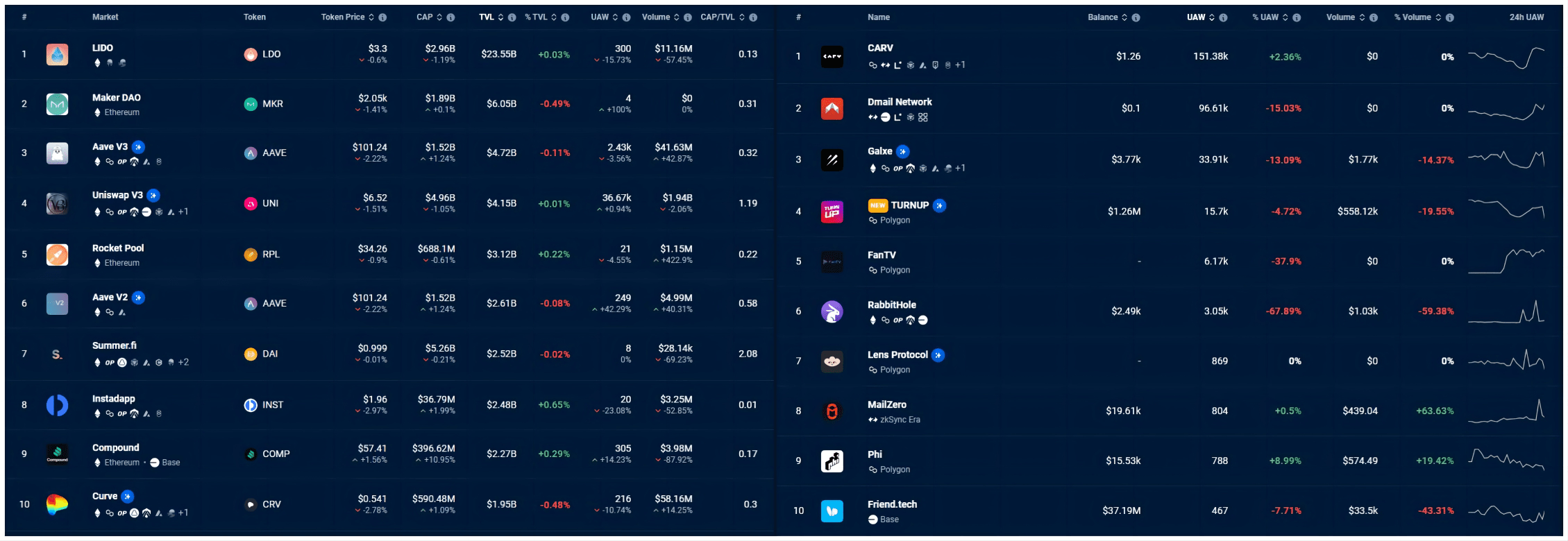This screenshot has width=1568, height=541.
Task: Click the blue badge beside Galxe
Action: pyautogui.click(x=902, y=151)
